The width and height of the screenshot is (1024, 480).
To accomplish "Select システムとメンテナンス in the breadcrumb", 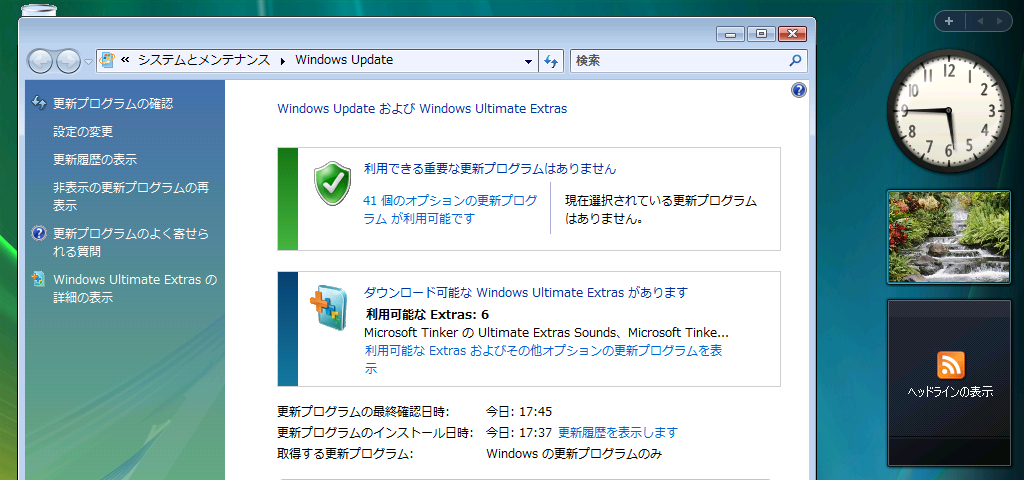I will tap(204, 60).
